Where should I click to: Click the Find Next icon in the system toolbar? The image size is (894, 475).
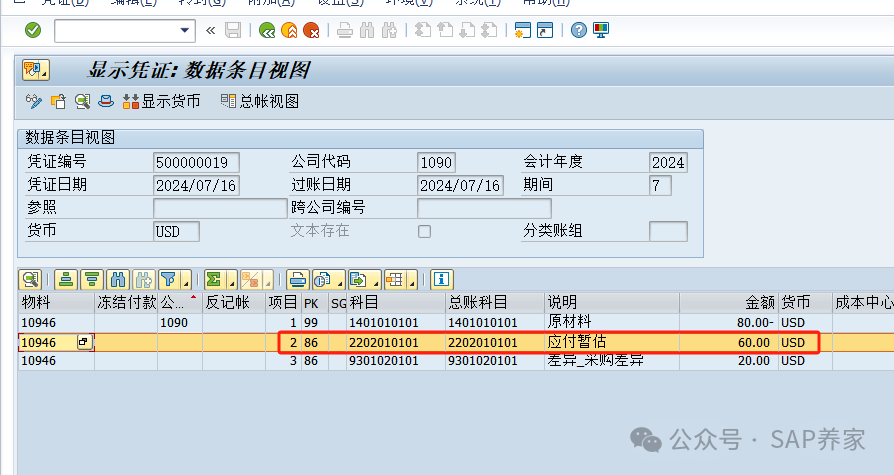(x=389, y=30)
